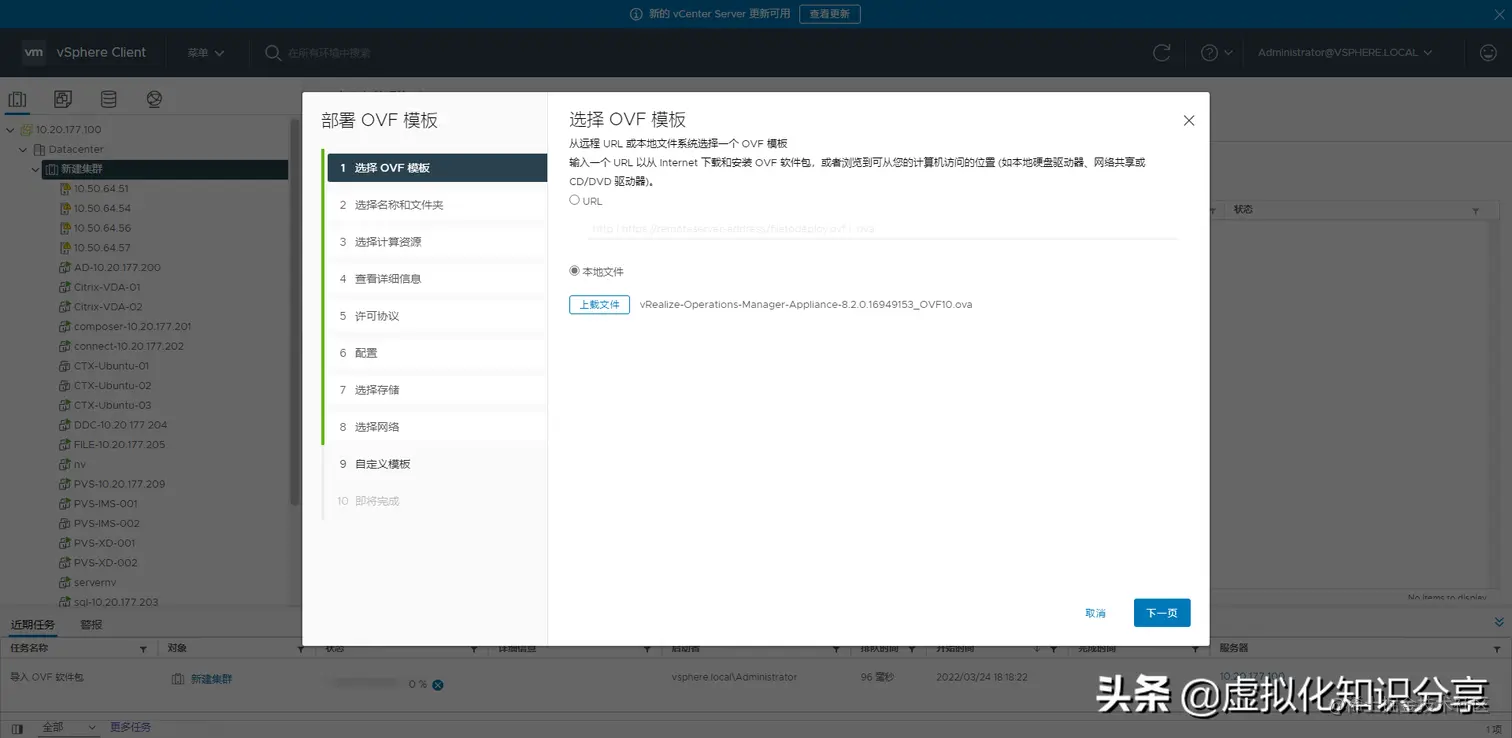Cancel the running OVF import task
This screenshot has width=1512, height=738.
click(436, 685)
